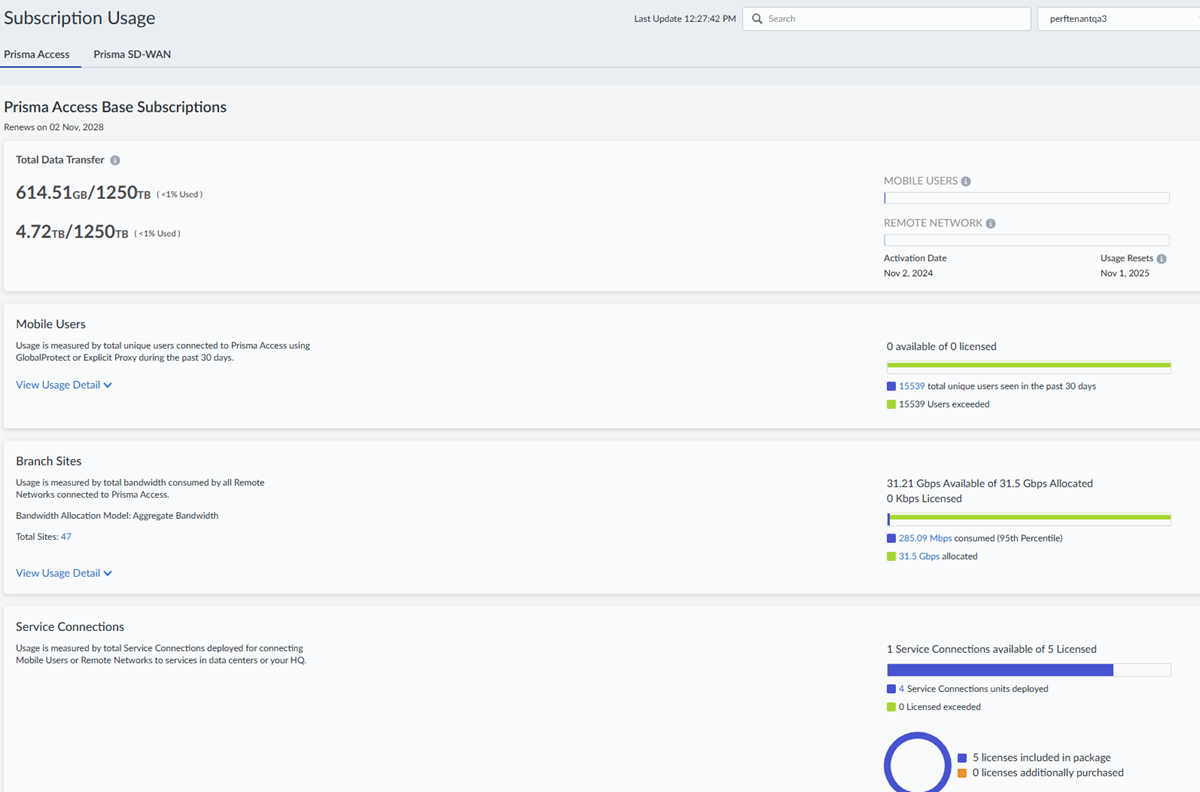Click the 4 Service Connections units deployed link

click(901, 689)
